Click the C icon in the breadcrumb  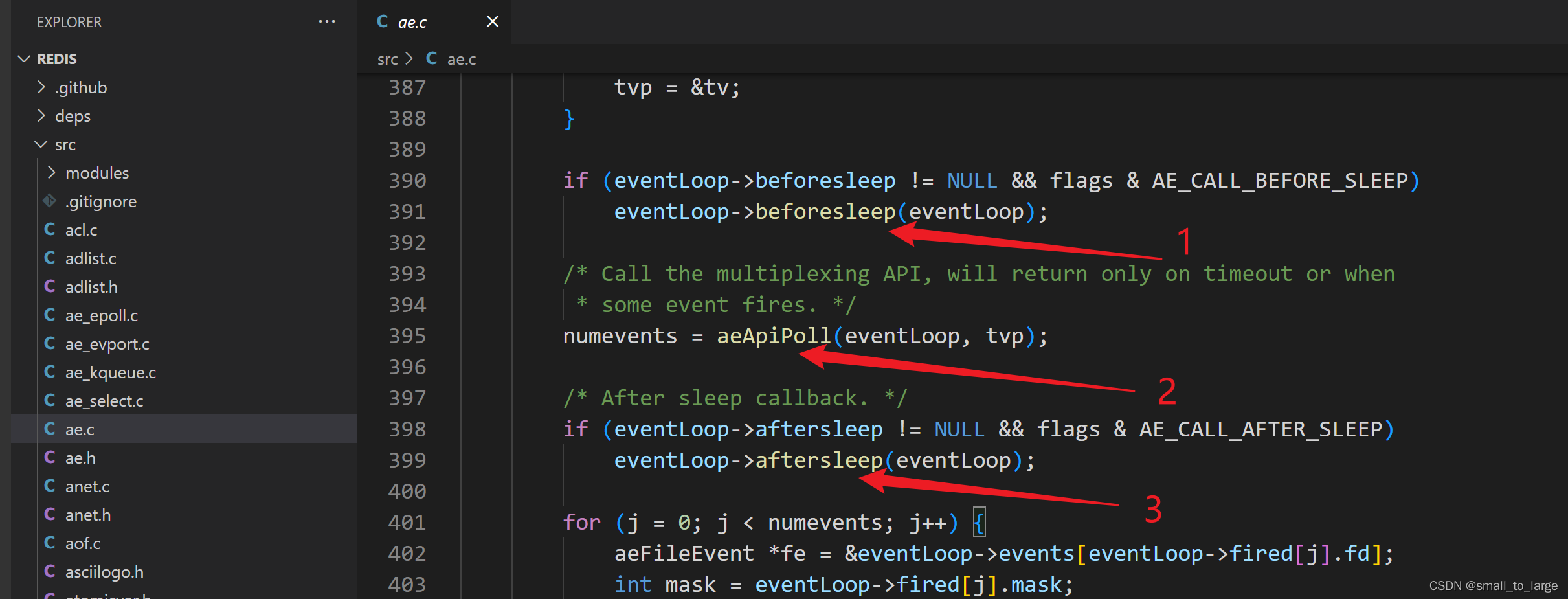tap(432, 58)
